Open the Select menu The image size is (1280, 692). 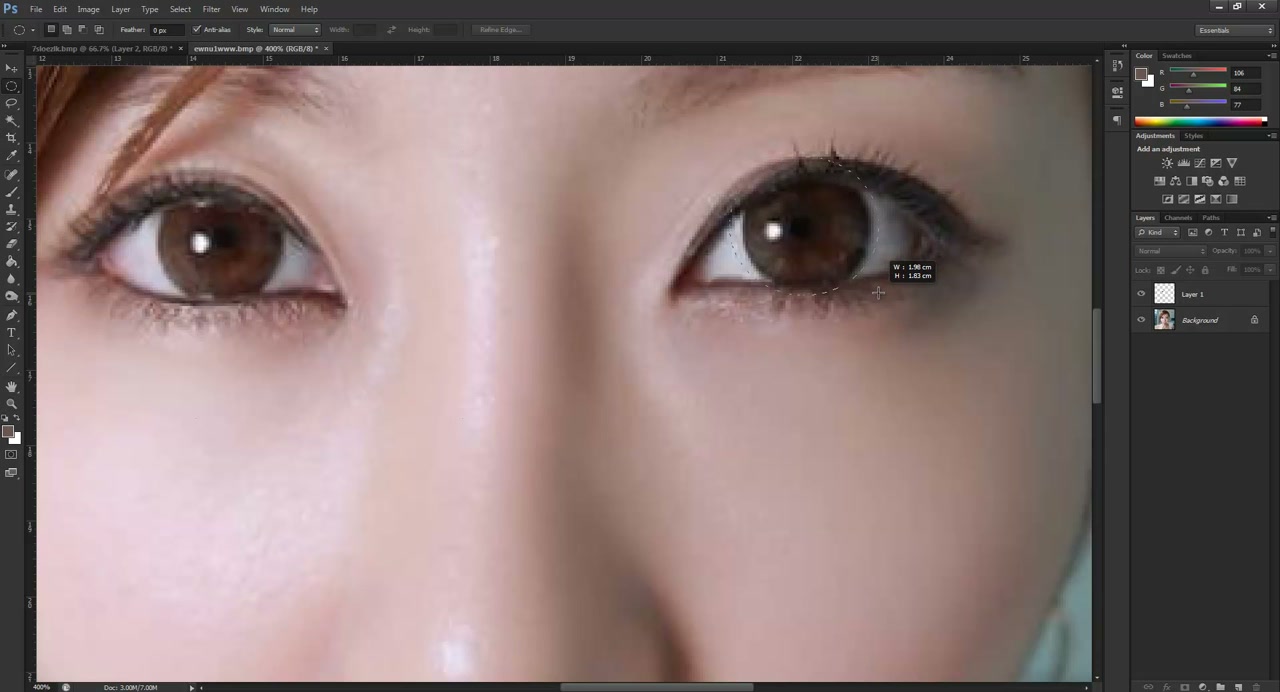[x=180, y=9]
